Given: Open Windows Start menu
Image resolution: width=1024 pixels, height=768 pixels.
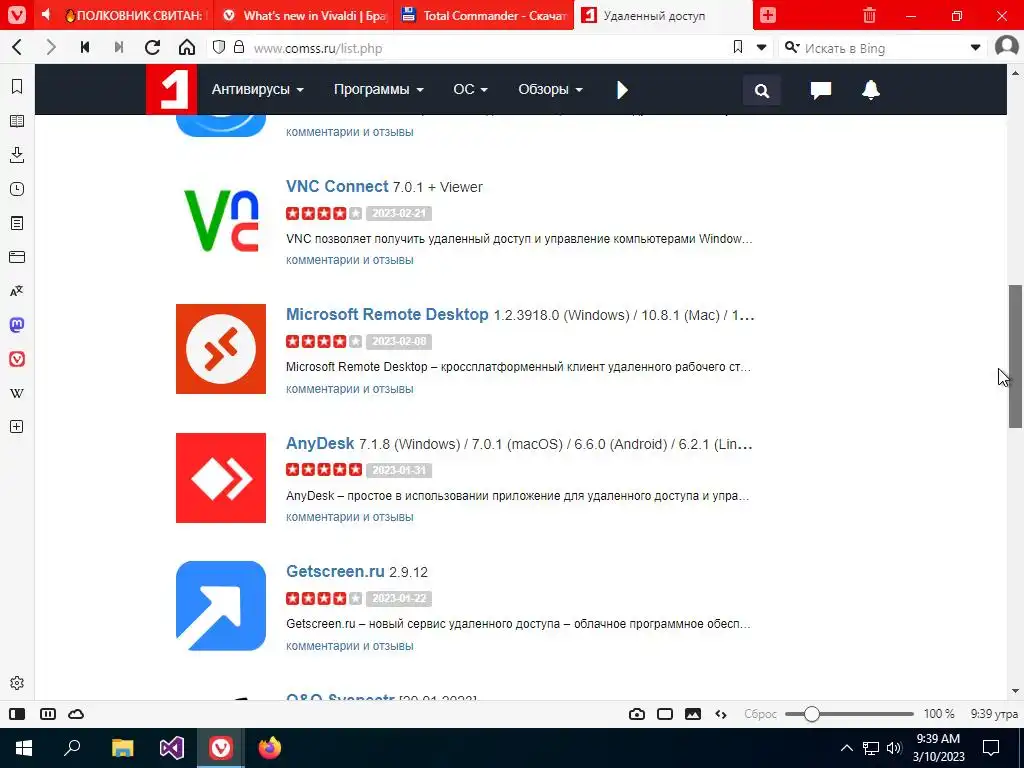Looking at the screenshot, I should coord(24,748).
